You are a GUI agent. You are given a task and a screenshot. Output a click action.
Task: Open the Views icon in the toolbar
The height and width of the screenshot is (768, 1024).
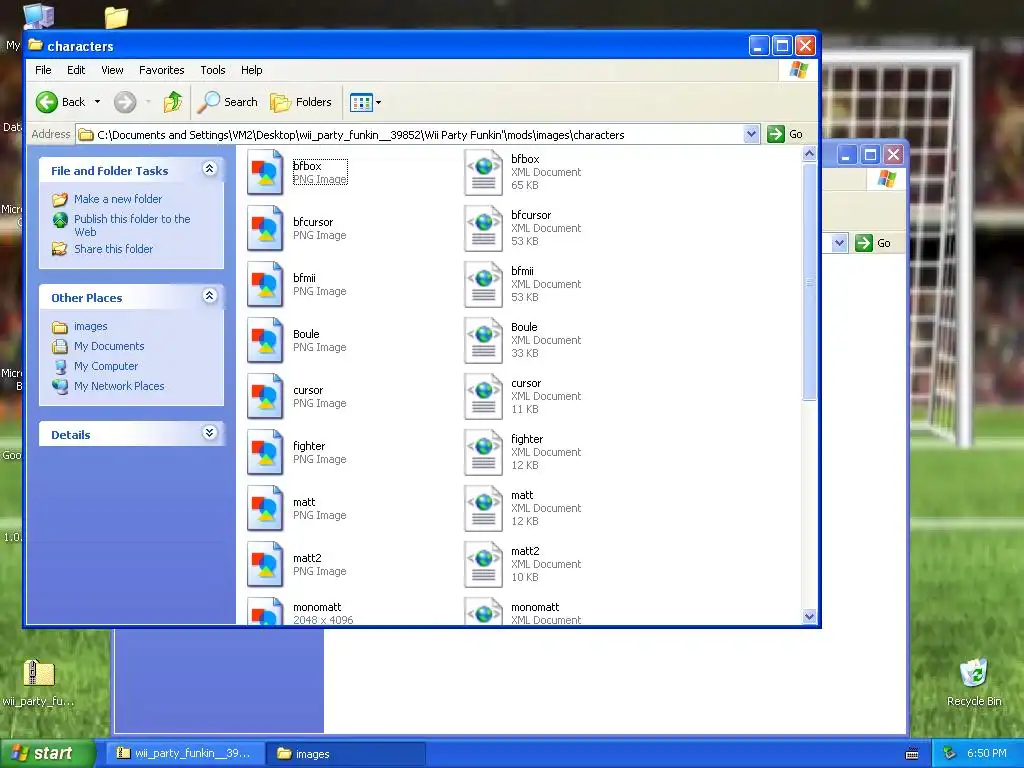360,102
